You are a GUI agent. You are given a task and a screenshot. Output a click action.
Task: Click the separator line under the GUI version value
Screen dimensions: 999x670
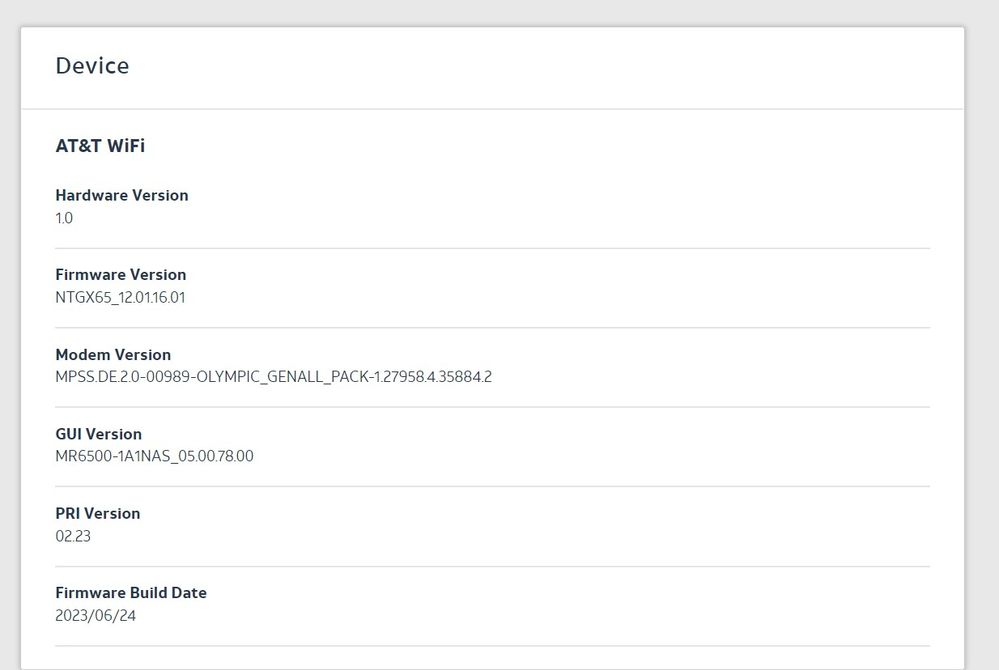pos(492,486)
